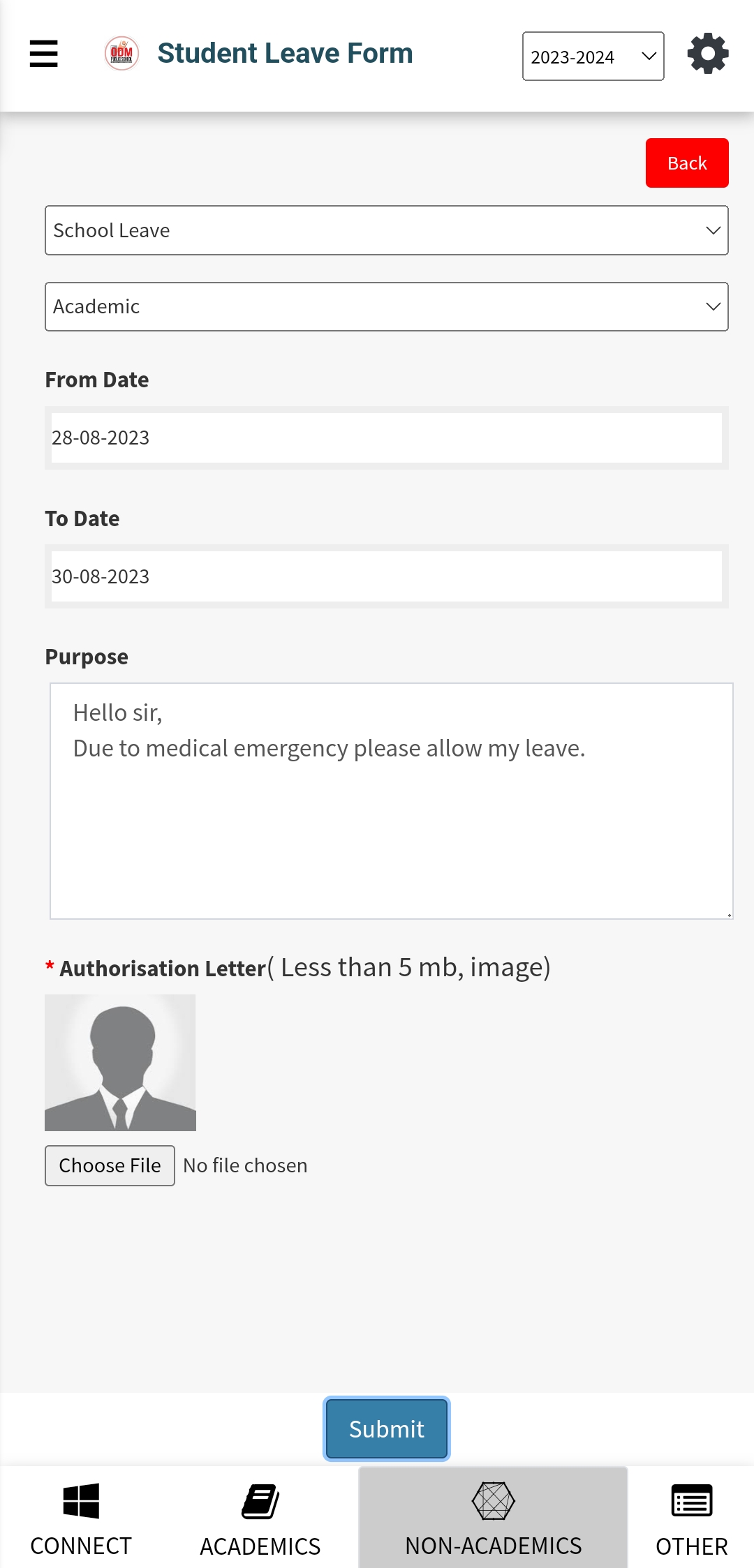Click the ODM school logo
This screenshot has height=1568, width=754.
click(x=121, y=54)
